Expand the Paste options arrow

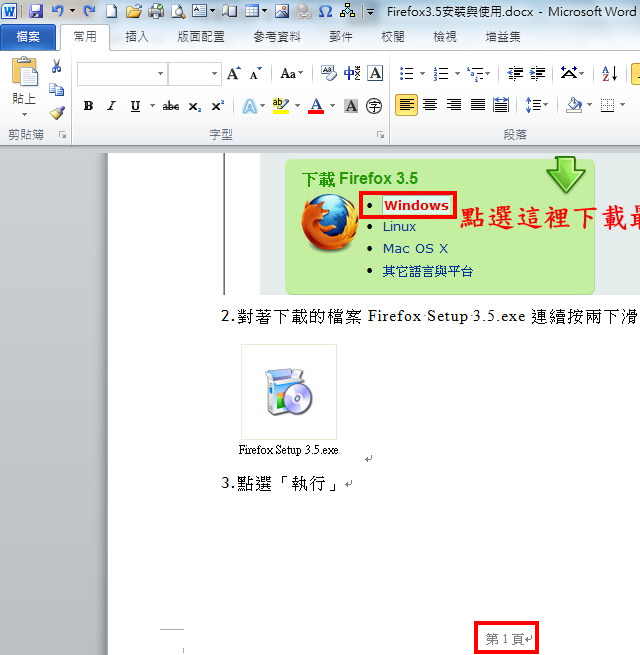[x=24, y=114]
